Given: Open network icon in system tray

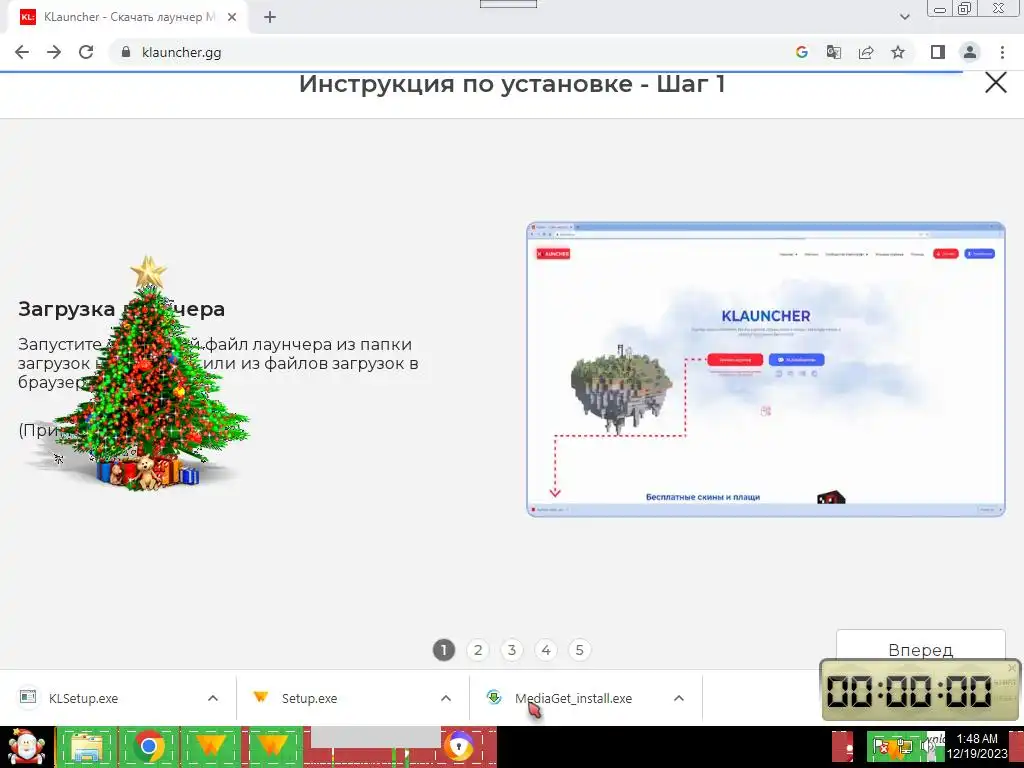Looking at the screenshot, I should tap(904, 746).
